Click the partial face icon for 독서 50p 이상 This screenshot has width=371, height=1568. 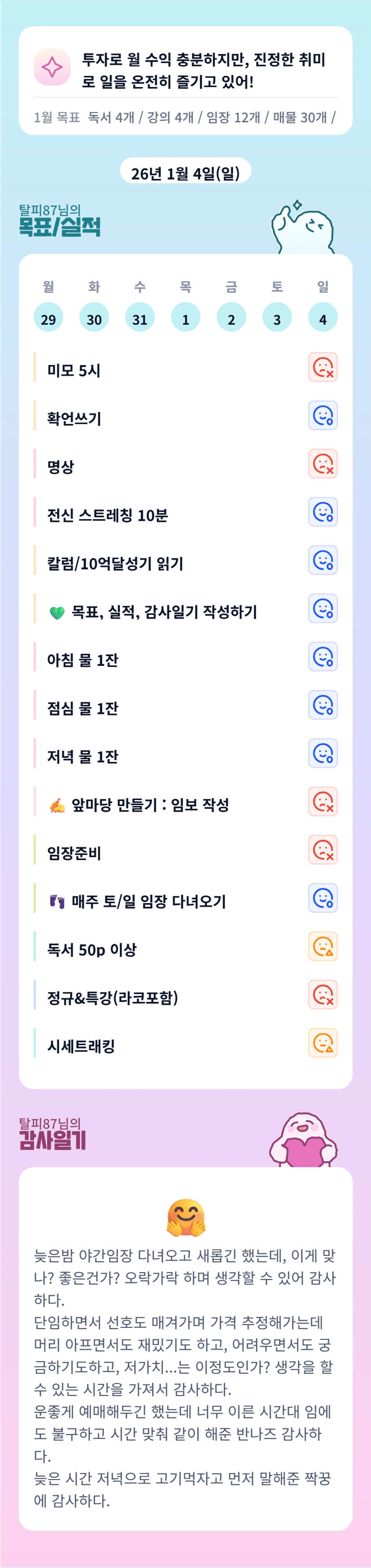point(323,947)
